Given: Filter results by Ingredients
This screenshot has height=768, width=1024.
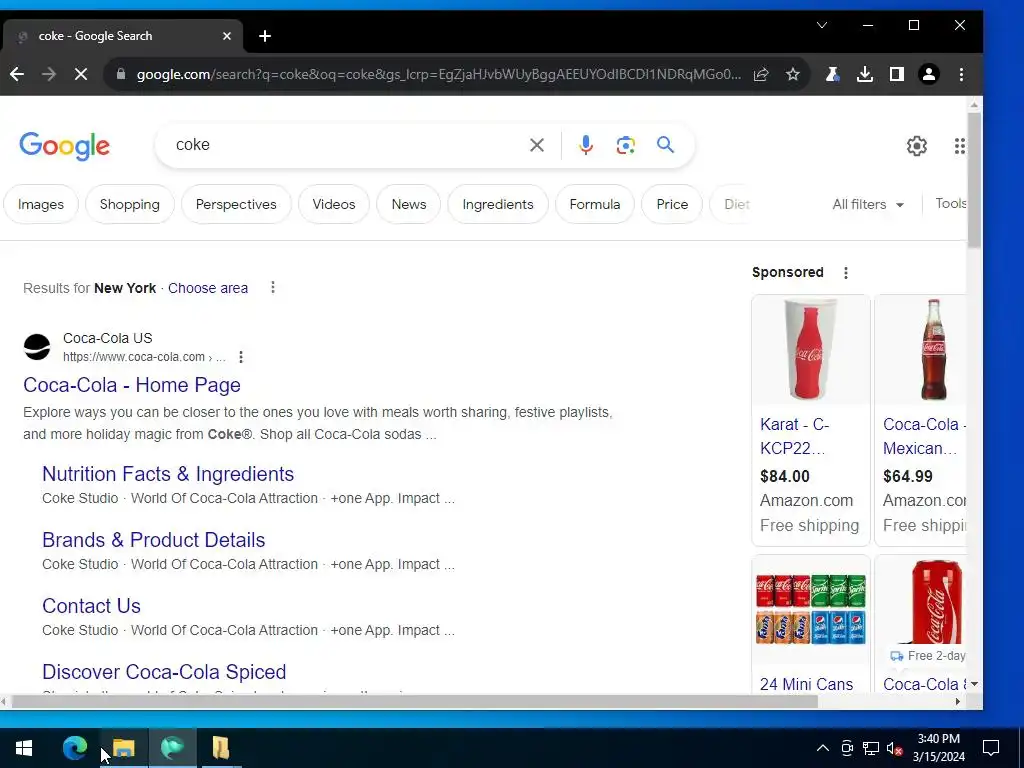Looking at the screenshot, I should tap(498, 204).
